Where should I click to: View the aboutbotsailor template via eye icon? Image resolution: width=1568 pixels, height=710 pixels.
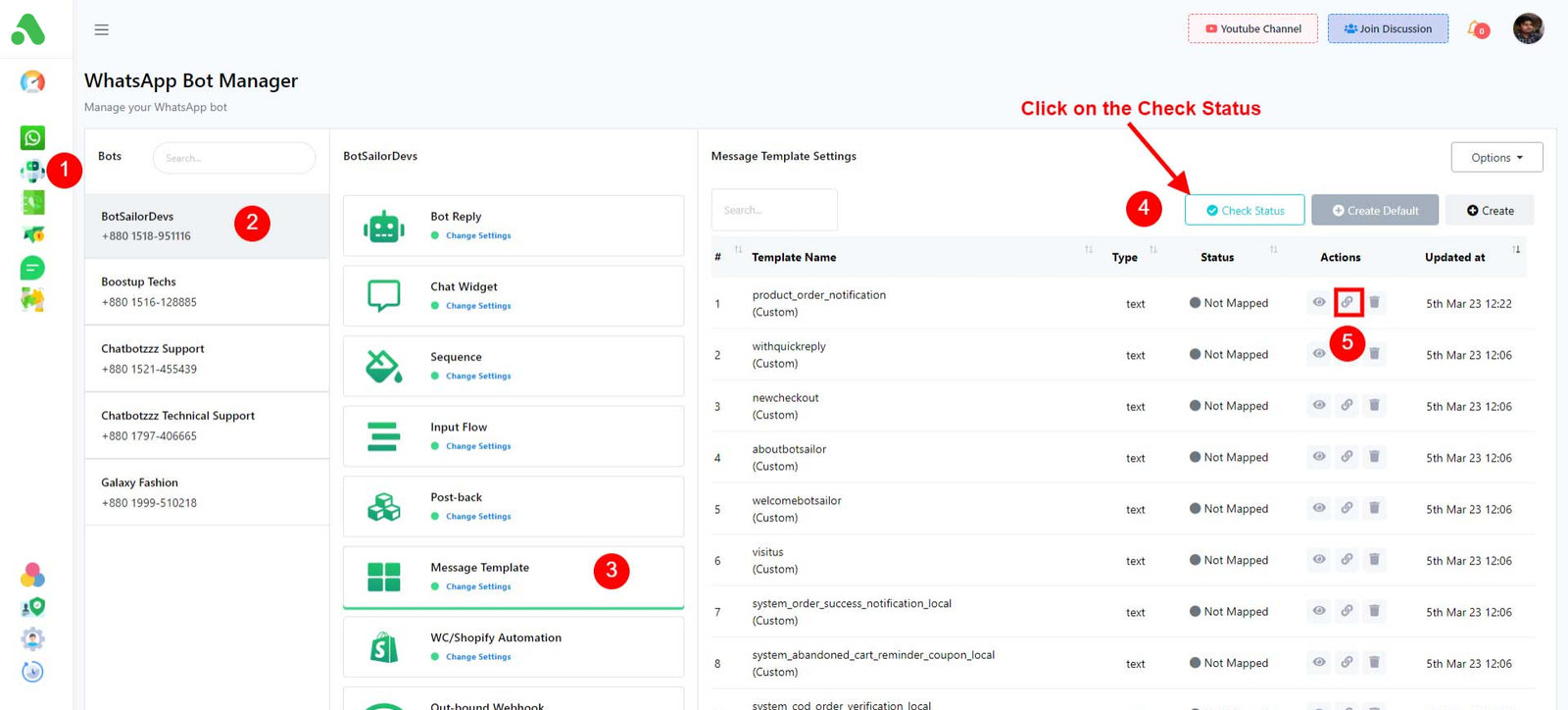(1319, 457)
